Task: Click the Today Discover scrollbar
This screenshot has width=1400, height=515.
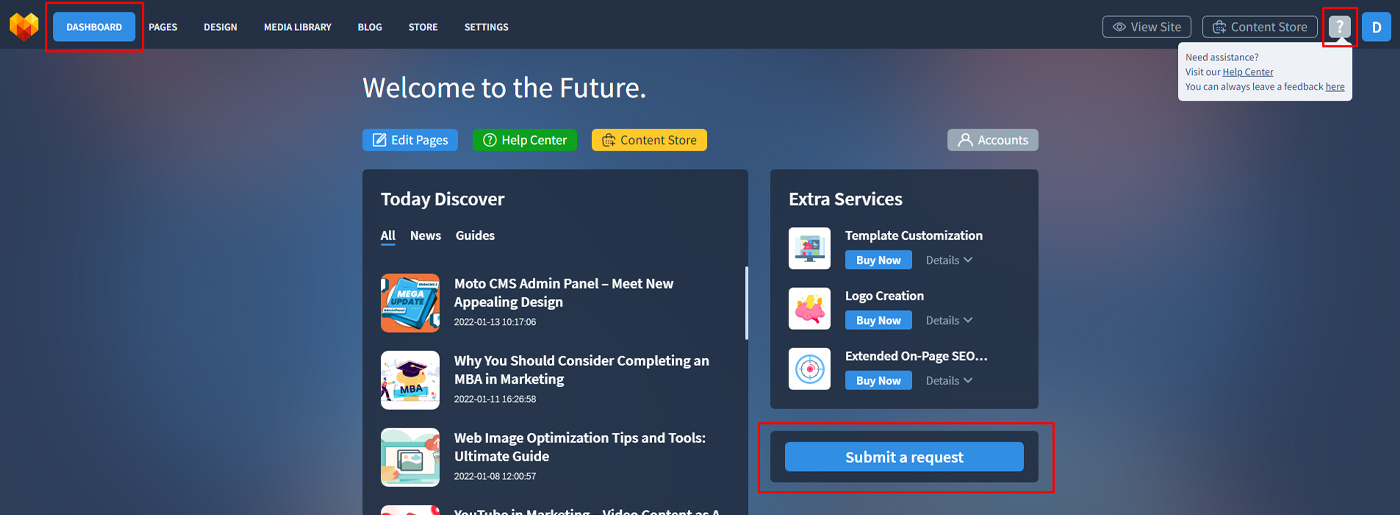Action: coord(746,303)
